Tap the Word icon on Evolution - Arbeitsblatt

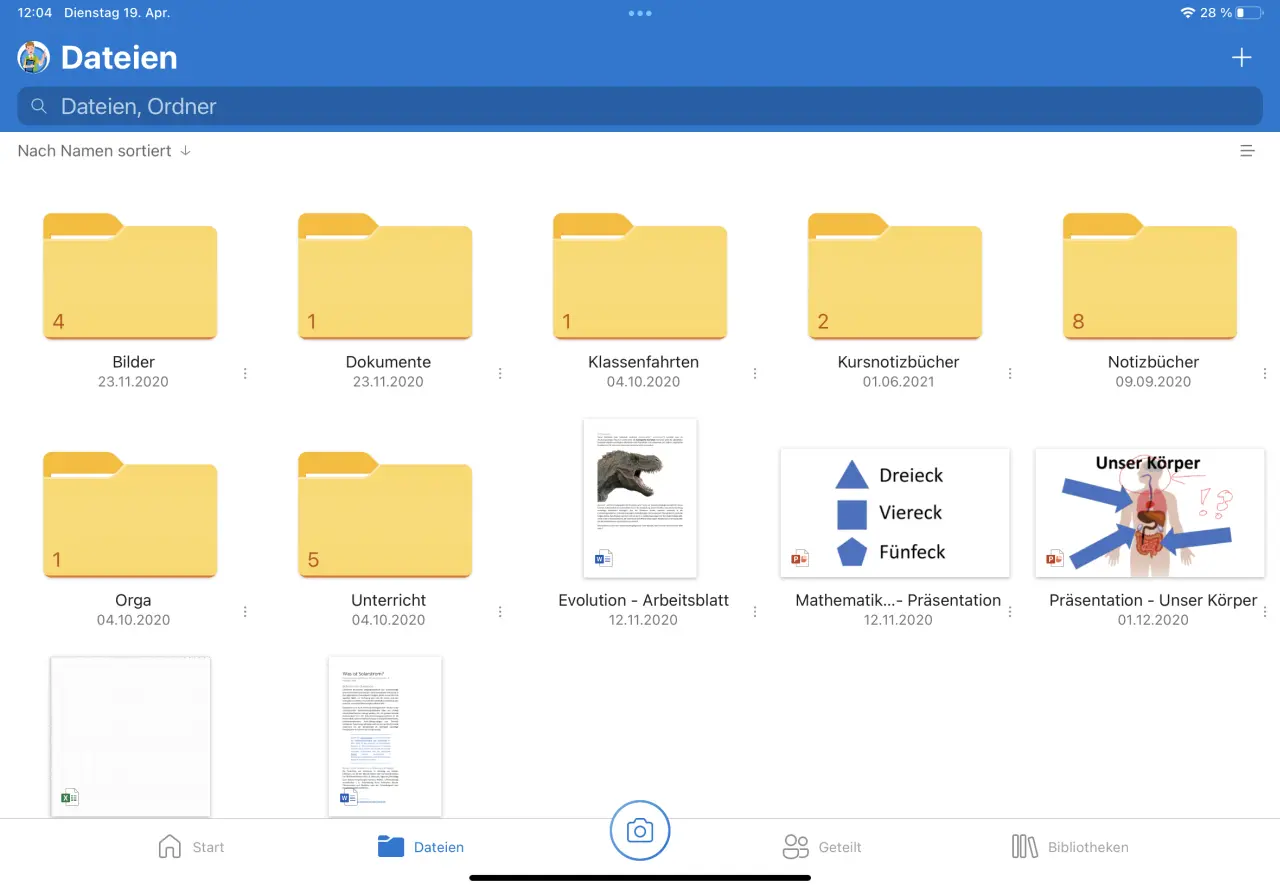click(x=603, y=558)
